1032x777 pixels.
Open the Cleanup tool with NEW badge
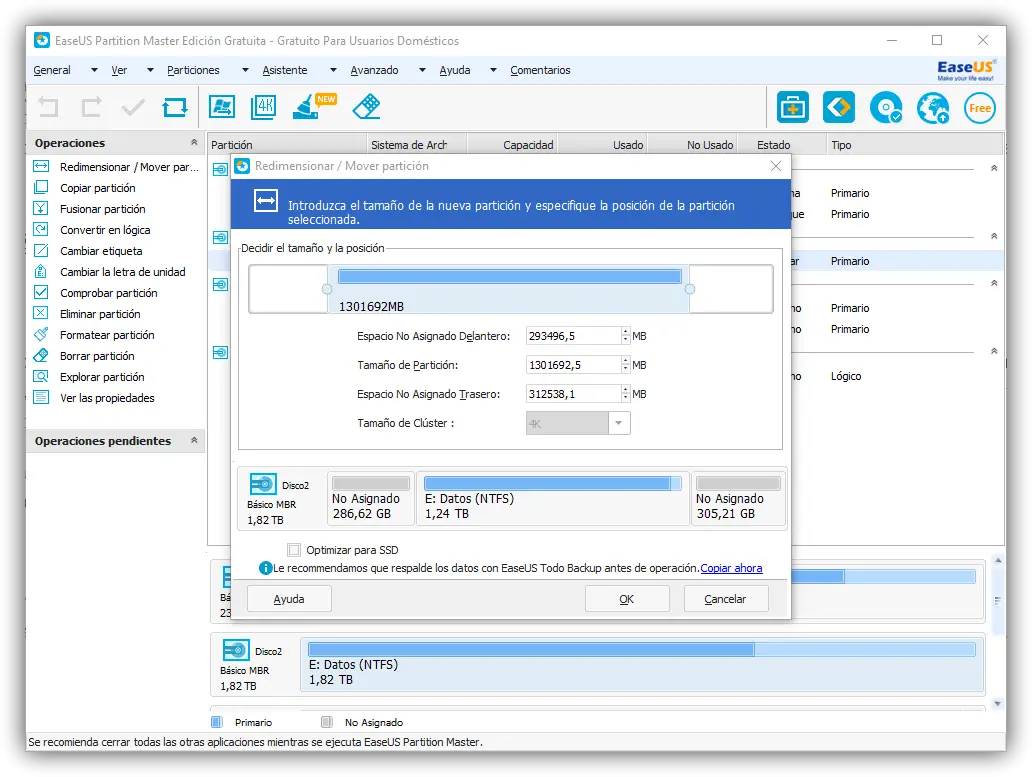(308, 107)
